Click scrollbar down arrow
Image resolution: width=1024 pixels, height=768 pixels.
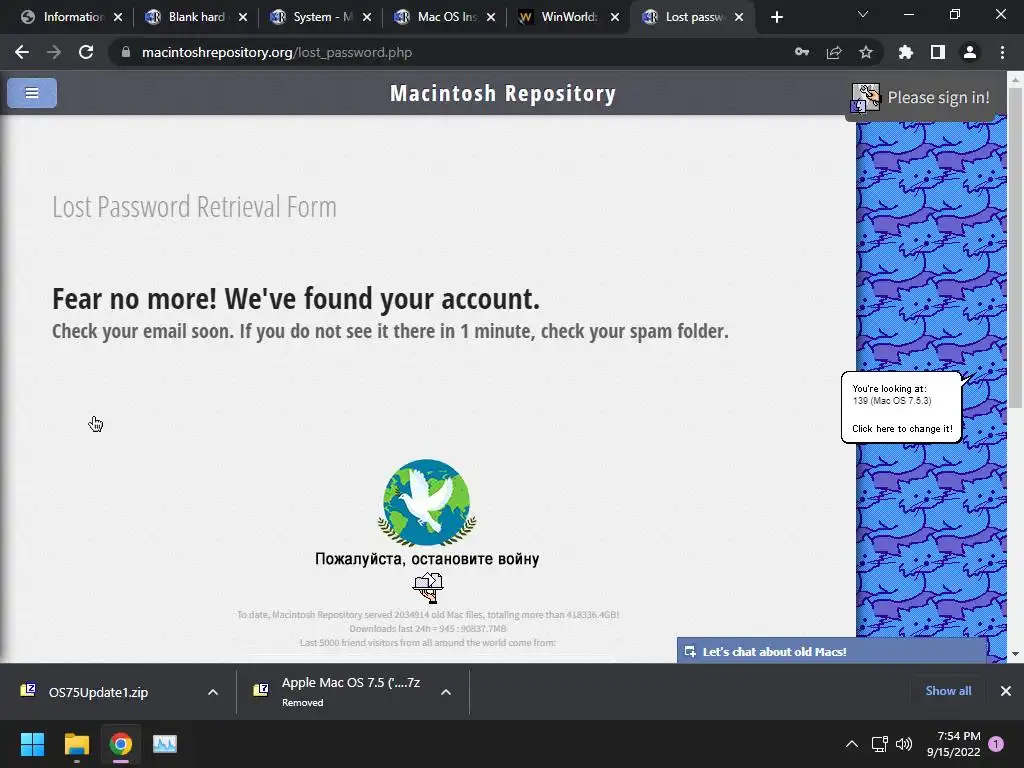1015,654
